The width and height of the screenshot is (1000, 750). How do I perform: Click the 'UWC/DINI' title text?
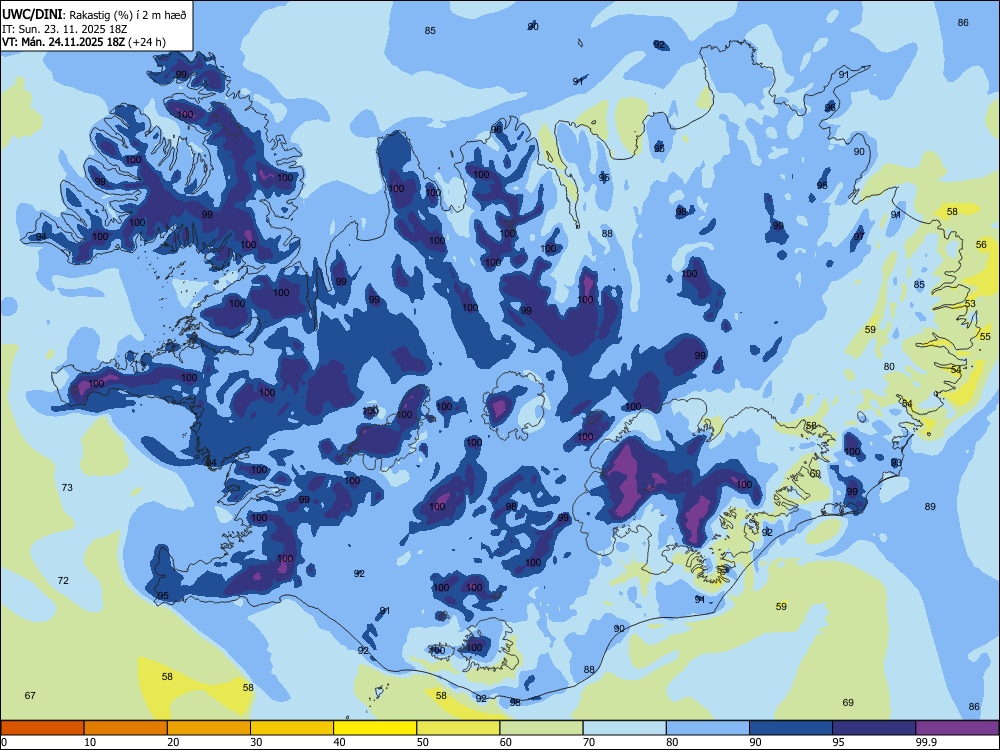pos(31,14)
